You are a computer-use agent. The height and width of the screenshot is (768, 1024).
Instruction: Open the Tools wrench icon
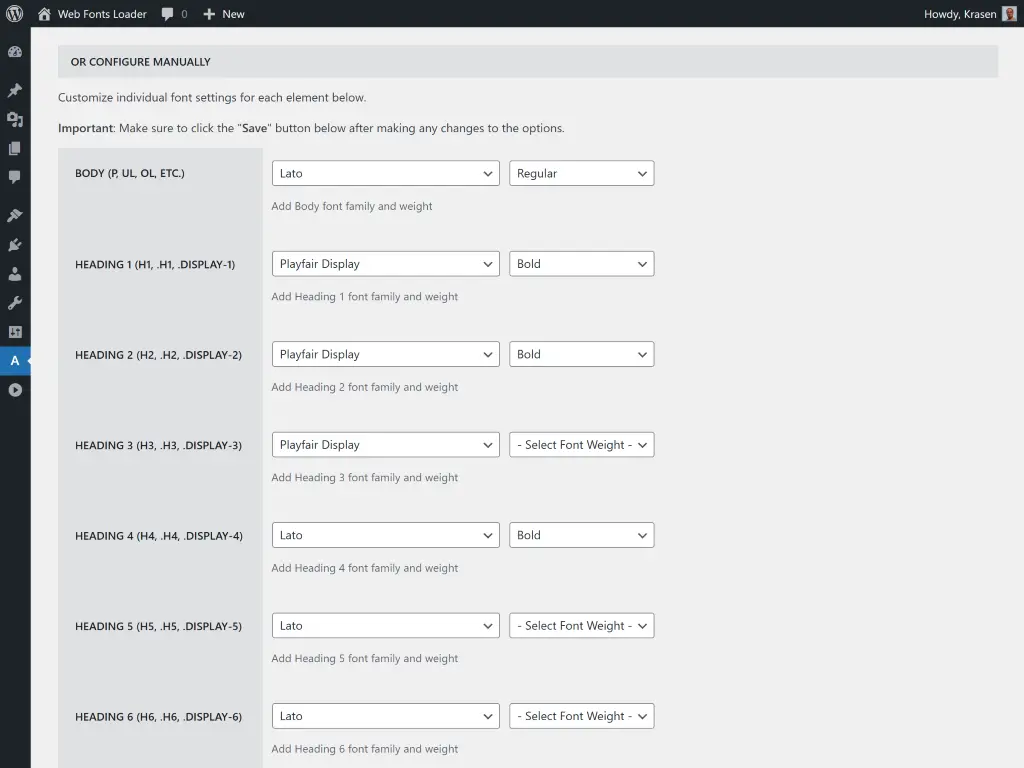tap(15, 303)
